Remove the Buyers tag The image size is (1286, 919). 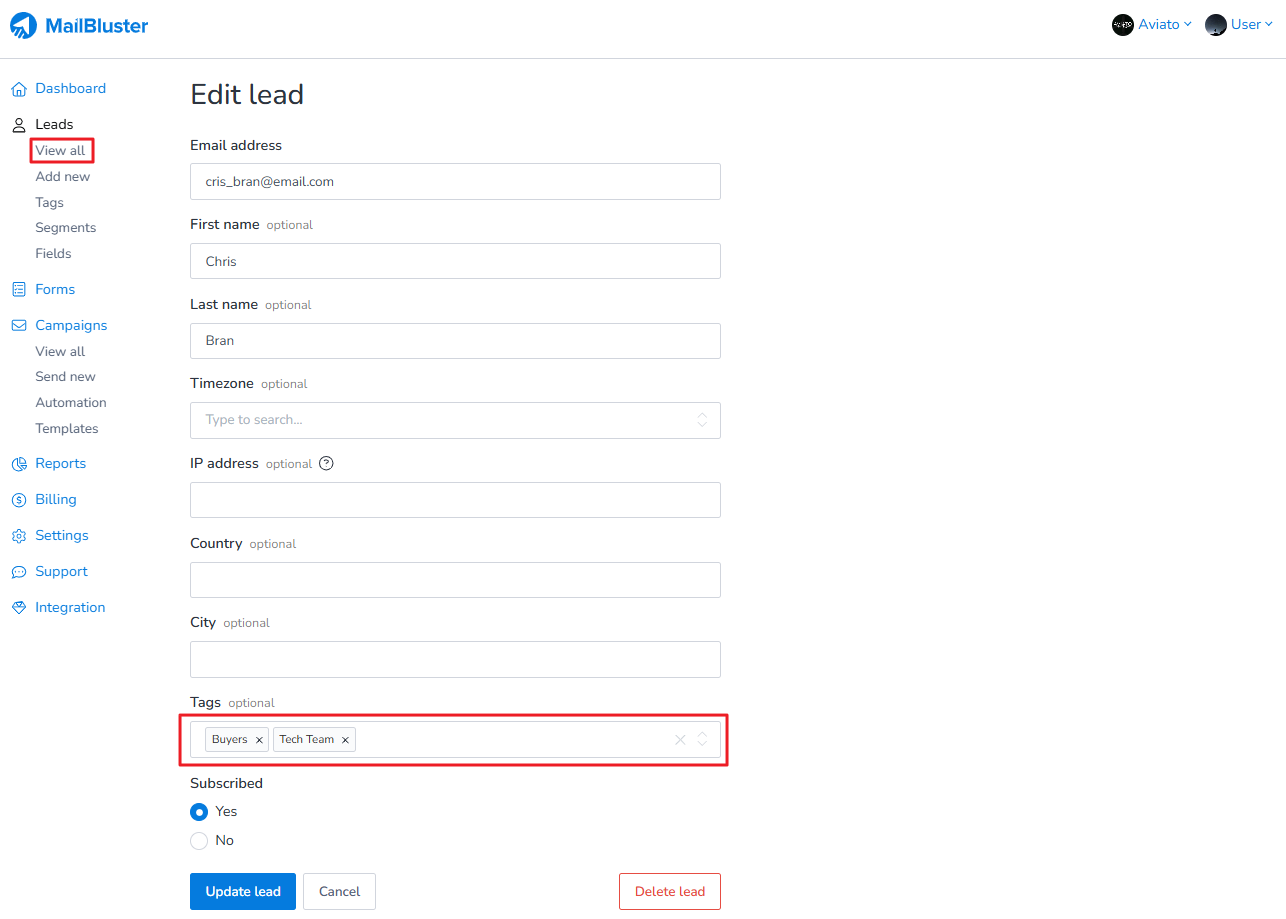click(259, 740)
